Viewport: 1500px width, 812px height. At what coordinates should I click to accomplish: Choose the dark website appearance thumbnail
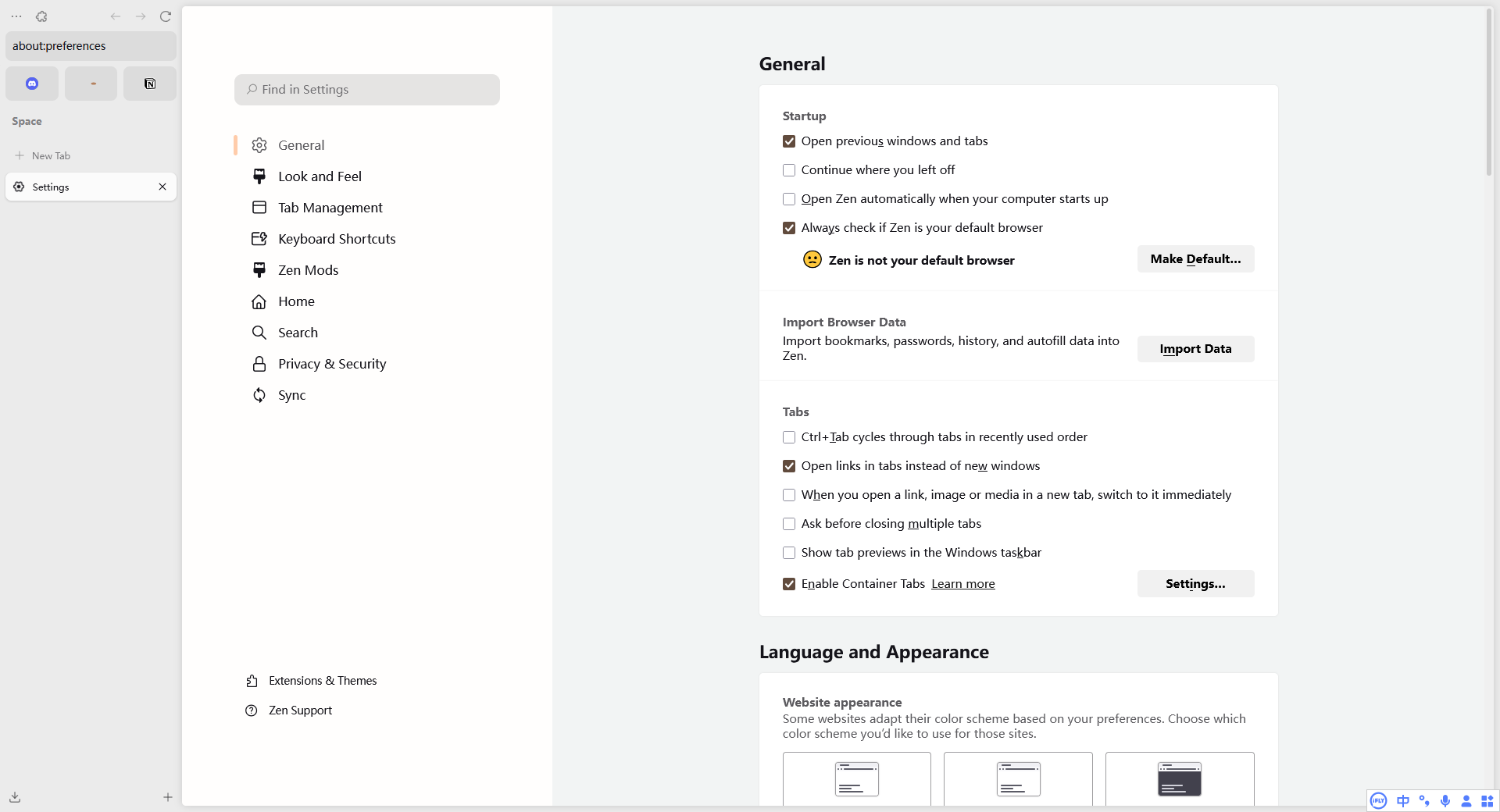click(1179, 778)
